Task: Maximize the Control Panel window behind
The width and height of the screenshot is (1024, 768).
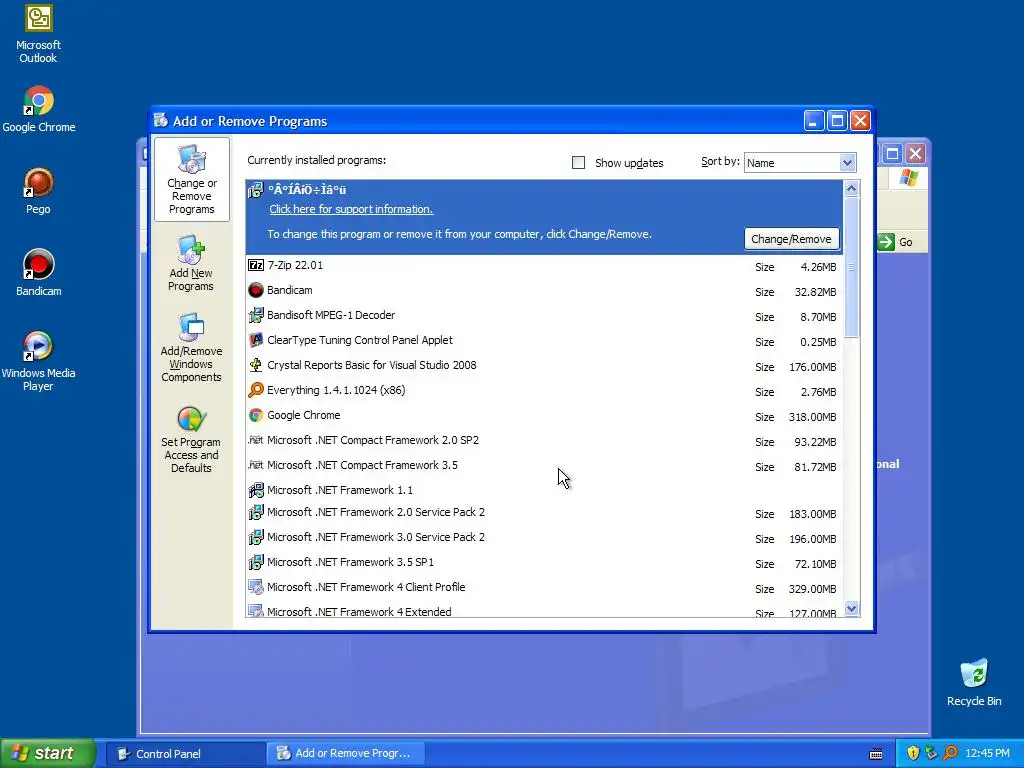Action: 893,153
